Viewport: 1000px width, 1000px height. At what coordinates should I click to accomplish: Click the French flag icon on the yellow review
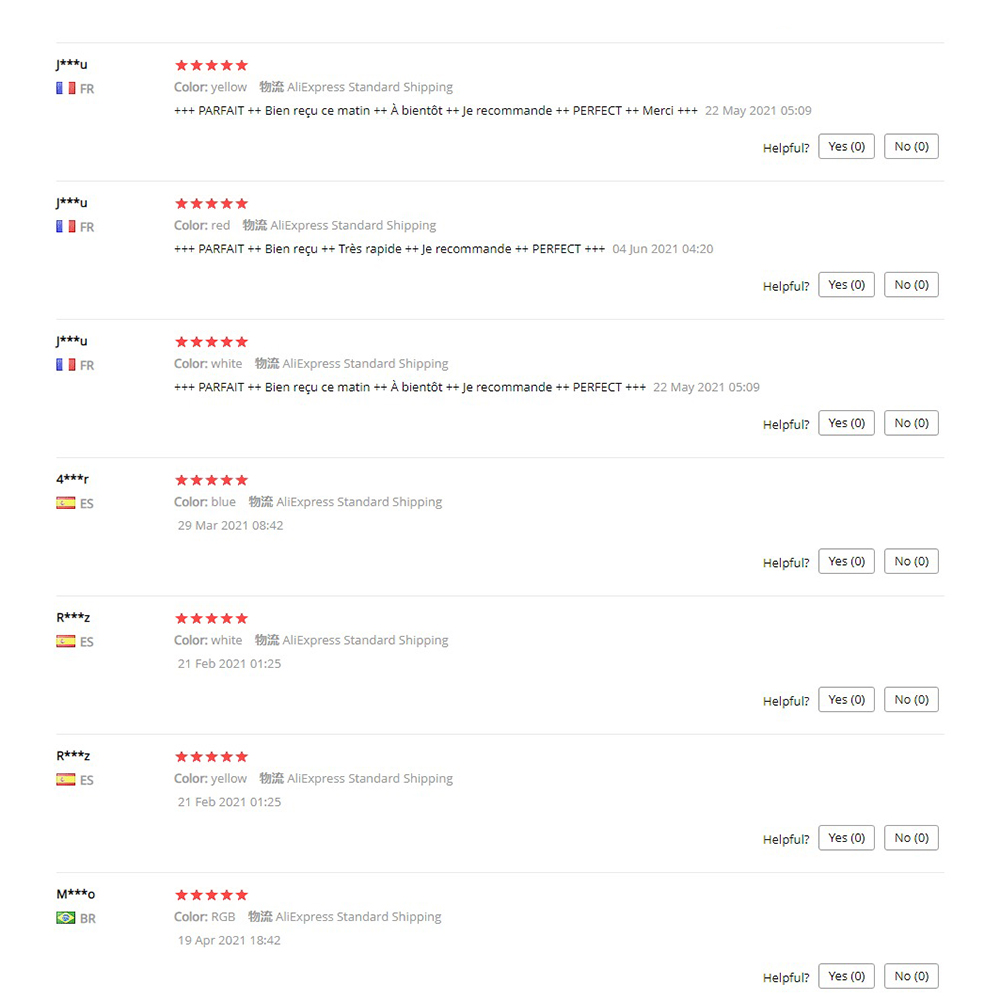(x=66, y=88)
